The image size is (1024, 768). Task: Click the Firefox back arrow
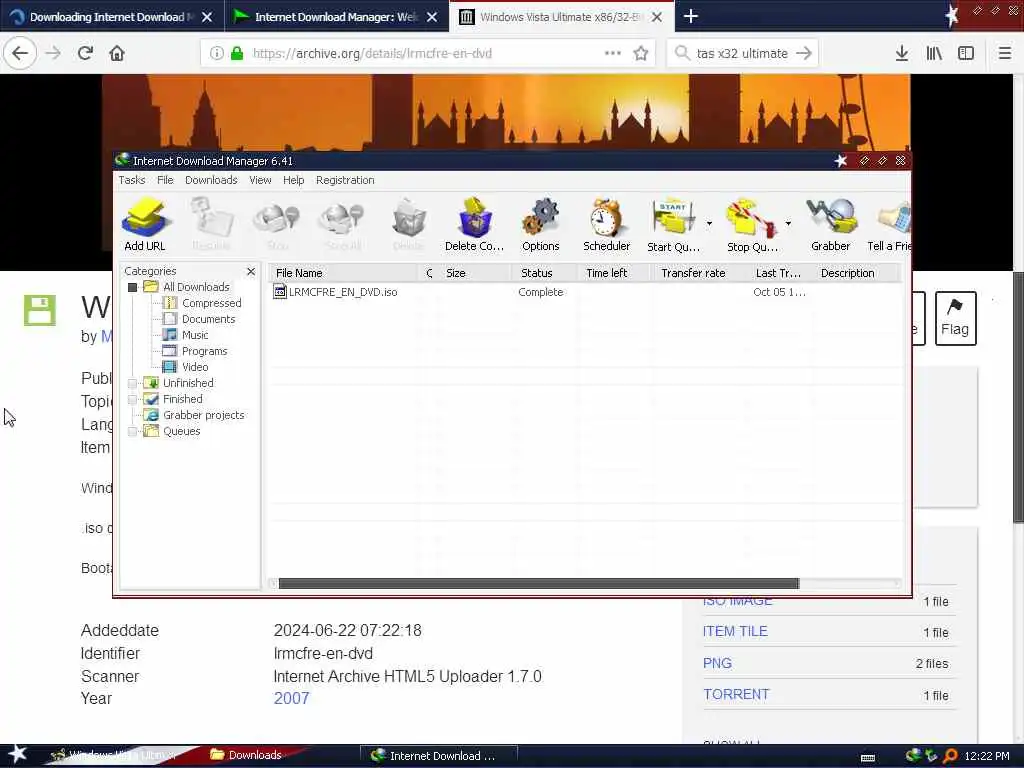20,53
